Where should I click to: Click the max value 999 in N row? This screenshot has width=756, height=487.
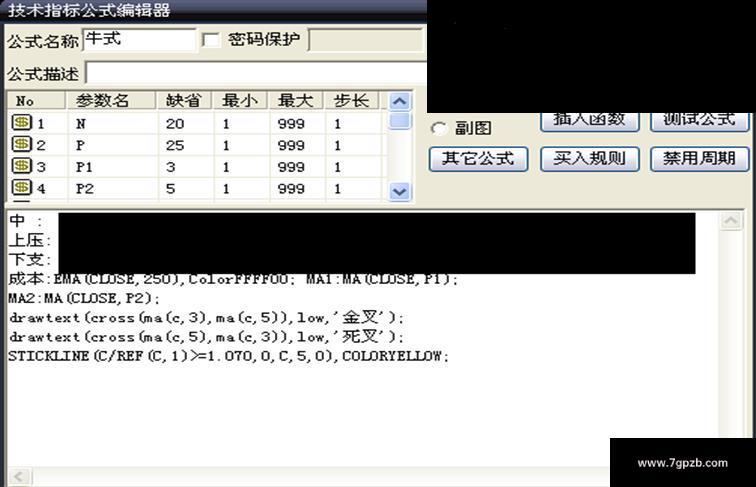tap(291, 124)
